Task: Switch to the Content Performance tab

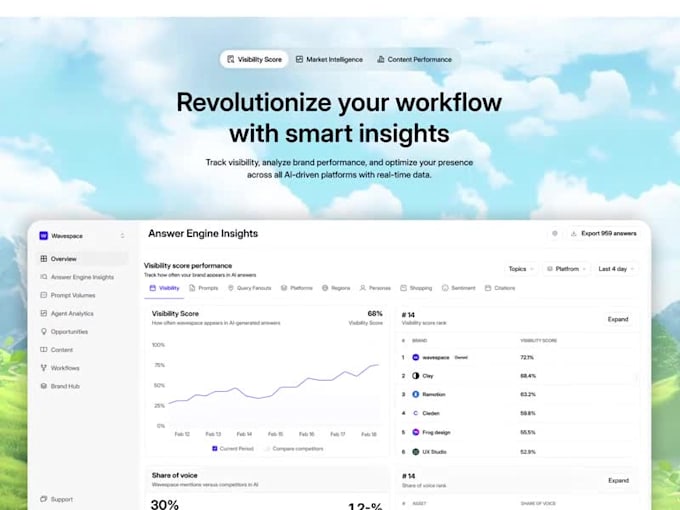Action: pyautogui.click(x=414, y=59)
